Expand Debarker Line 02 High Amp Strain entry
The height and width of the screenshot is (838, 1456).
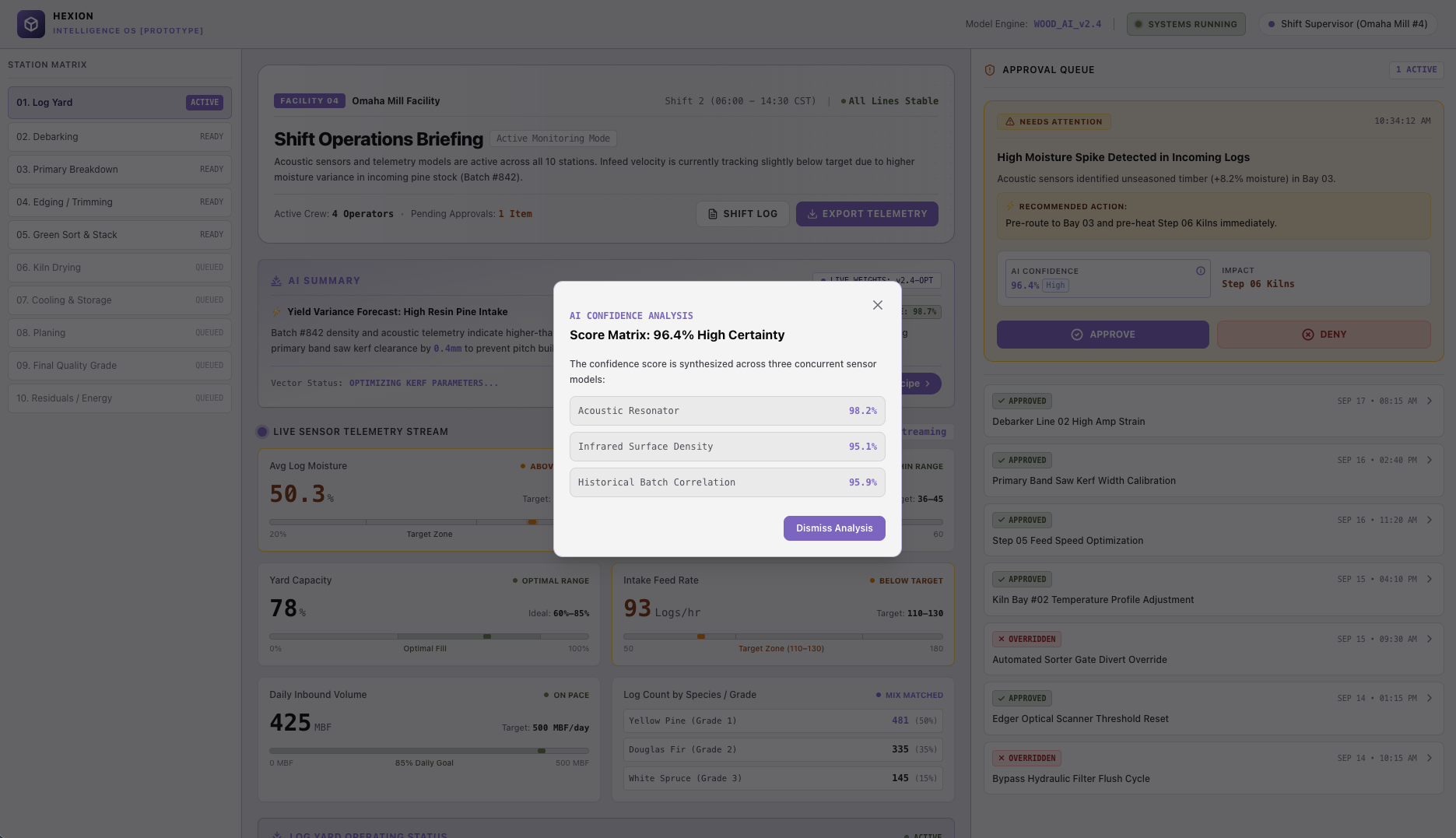[x=1213, y=411]
